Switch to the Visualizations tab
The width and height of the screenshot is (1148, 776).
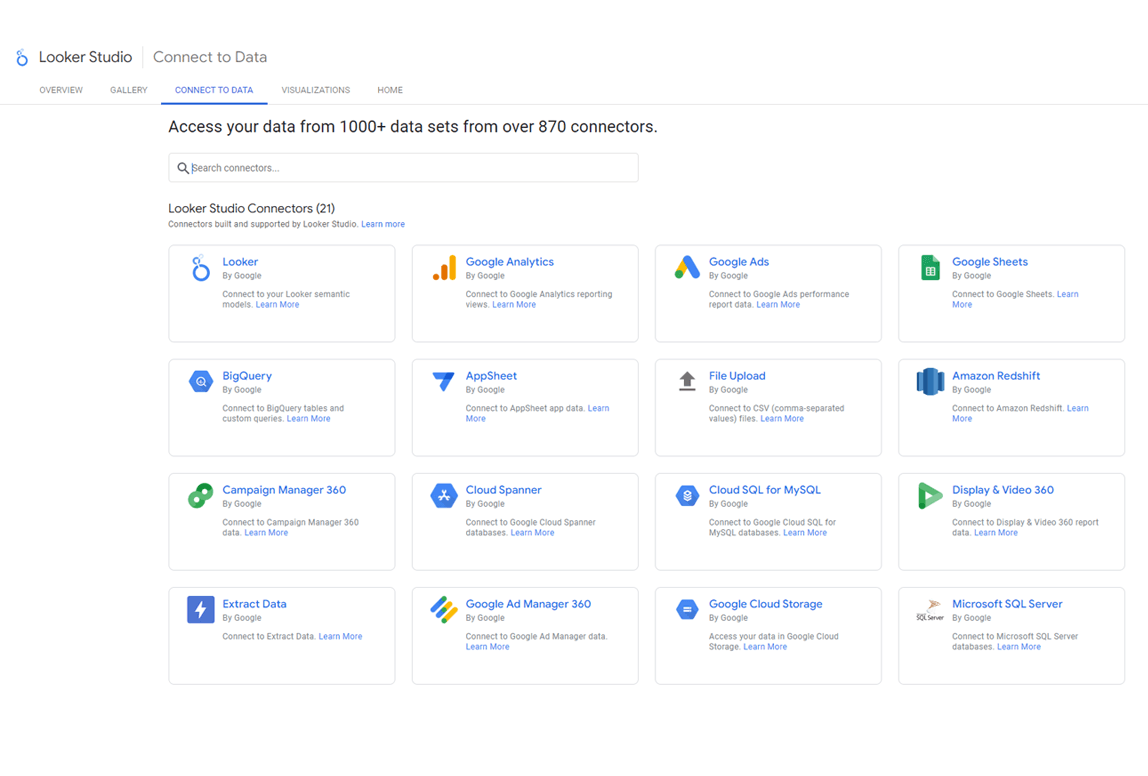pyautogui.click(x=316, y=90)
